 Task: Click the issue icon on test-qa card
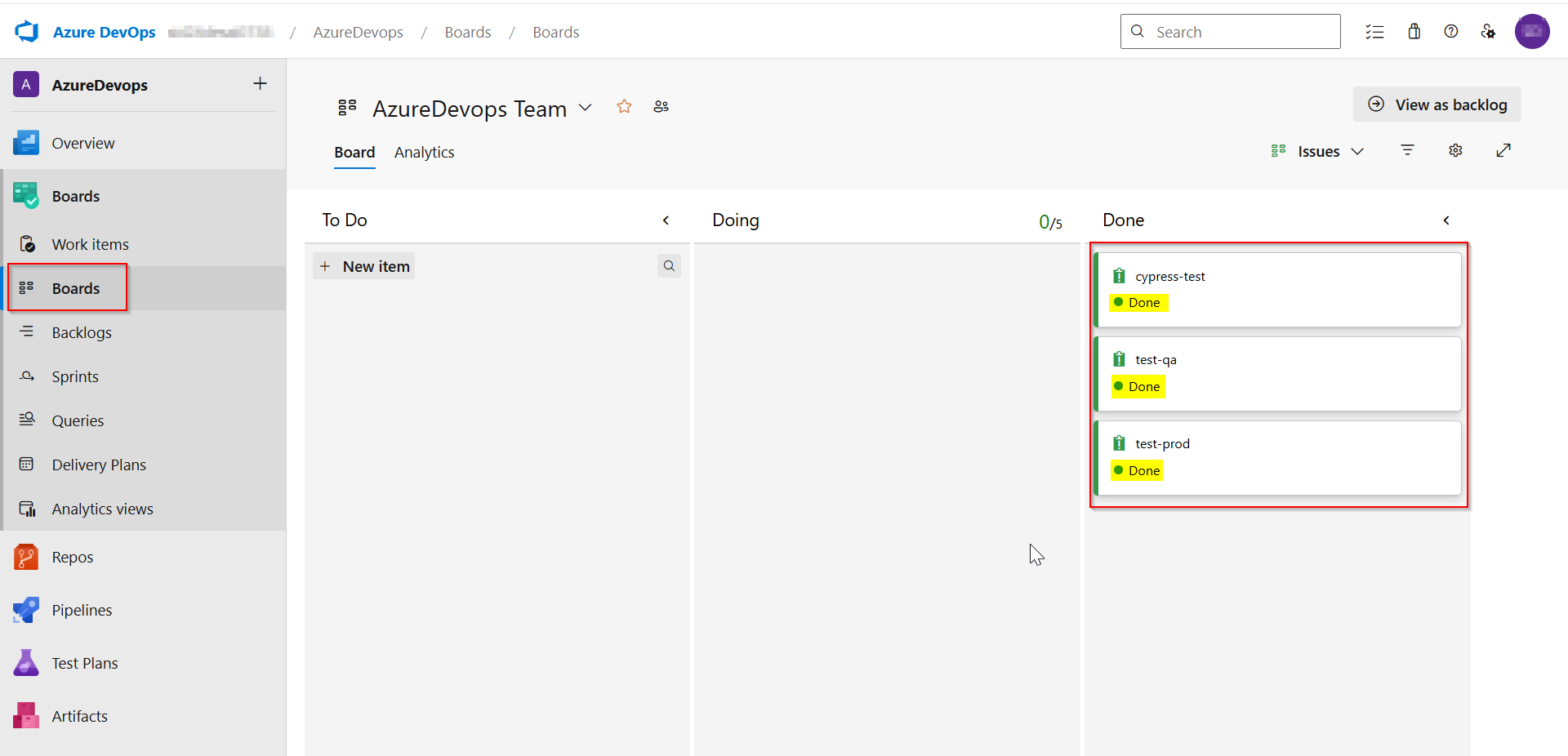pyautogui.click(x=1119, y=359)
